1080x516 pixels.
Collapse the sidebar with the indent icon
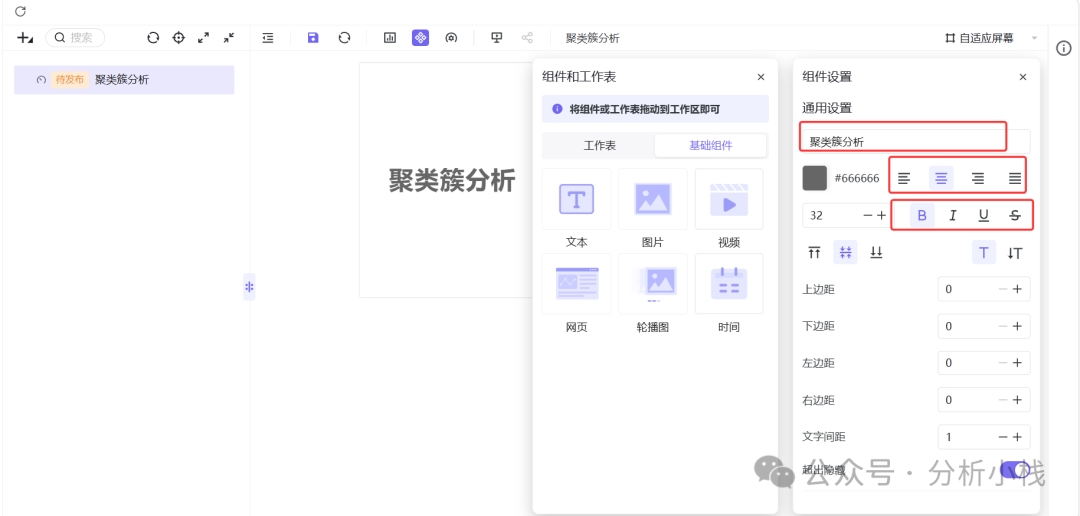pos(268,38)
